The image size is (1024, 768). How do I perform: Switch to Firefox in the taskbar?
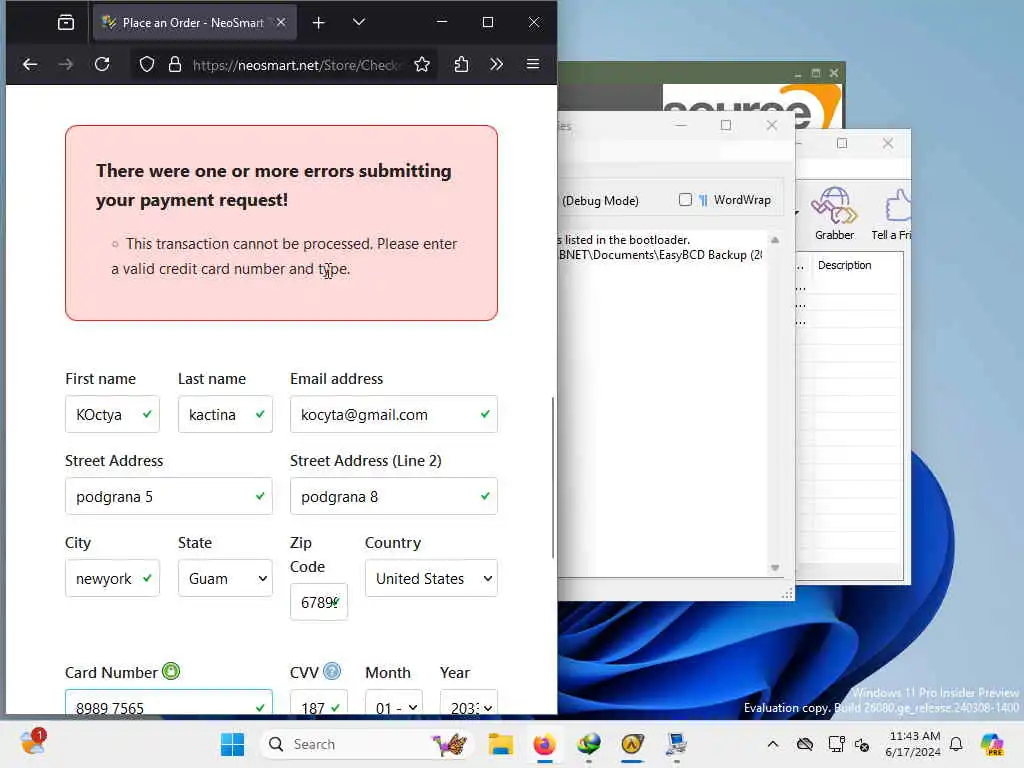tap(544, 744)
